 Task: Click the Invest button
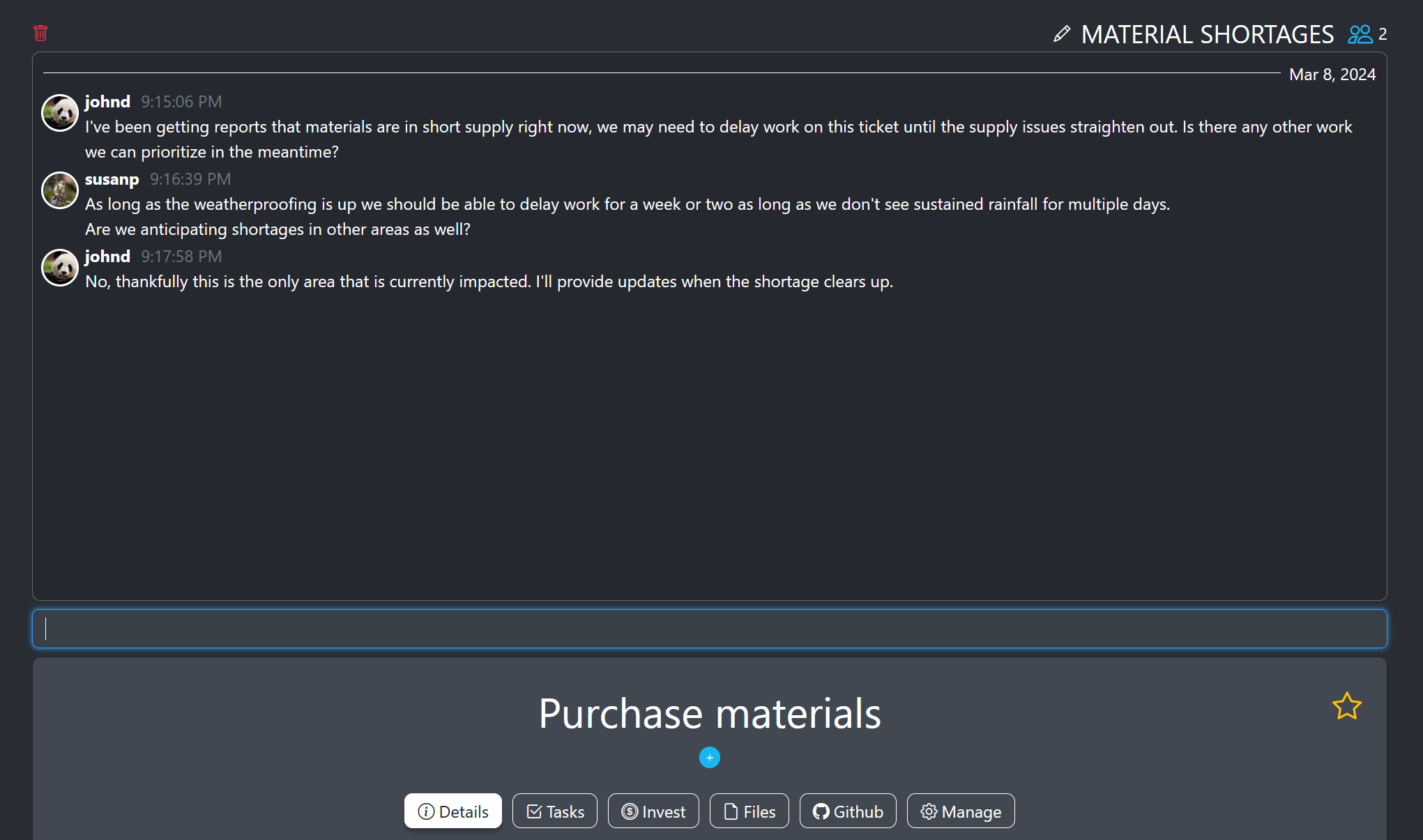tap(653, 811)
